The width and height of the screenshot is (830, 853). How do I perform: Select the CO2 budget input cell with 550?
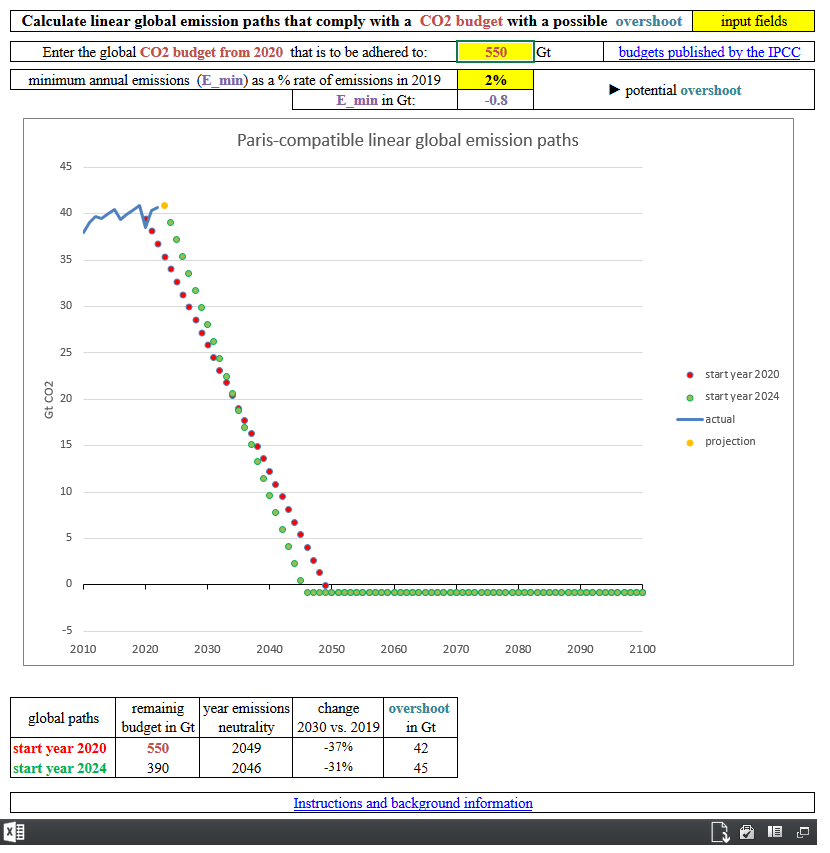[495, 52]
